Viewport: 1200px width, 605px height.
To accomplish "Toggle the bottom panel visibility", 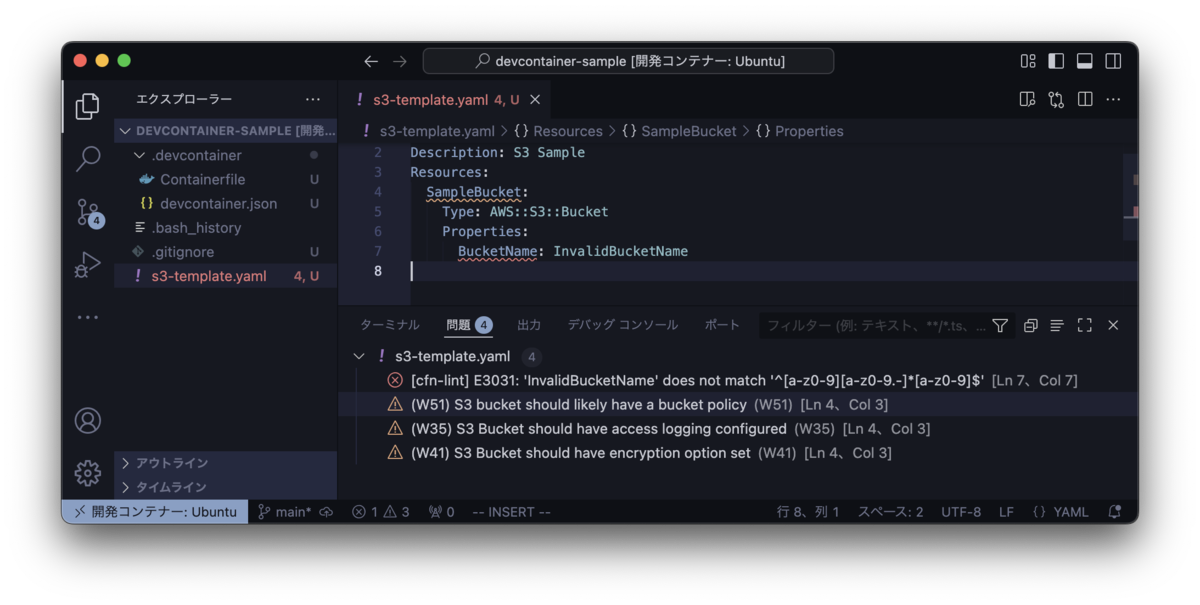I will (x=1084, y=60).
